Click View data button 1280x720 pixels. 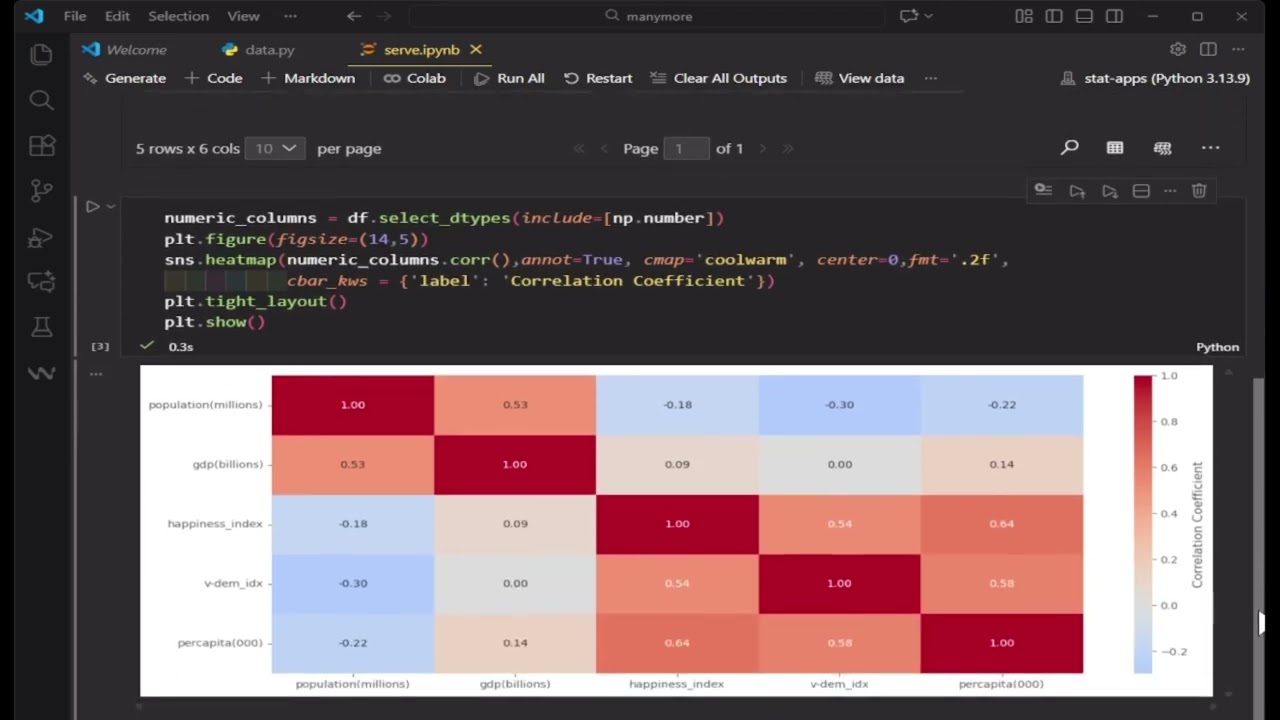click(860, 78)
